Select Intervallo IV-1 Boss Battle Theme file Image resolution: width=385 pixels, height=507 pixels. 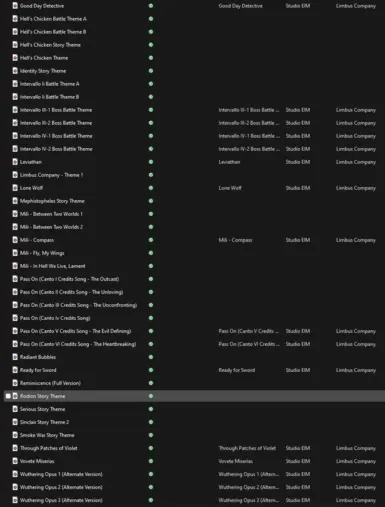point(56,136)
